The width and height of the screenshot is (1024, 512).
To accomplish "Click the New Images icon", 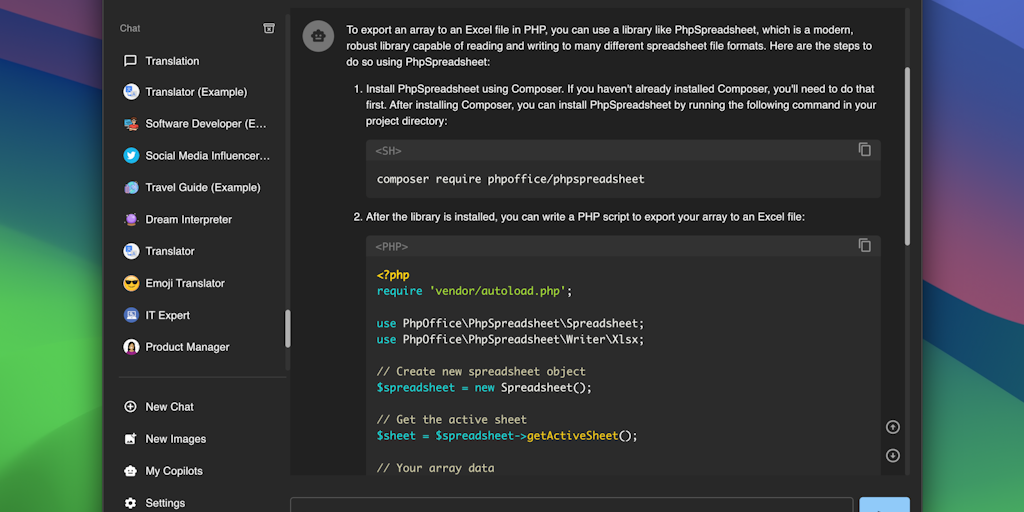I will point(130,439).
